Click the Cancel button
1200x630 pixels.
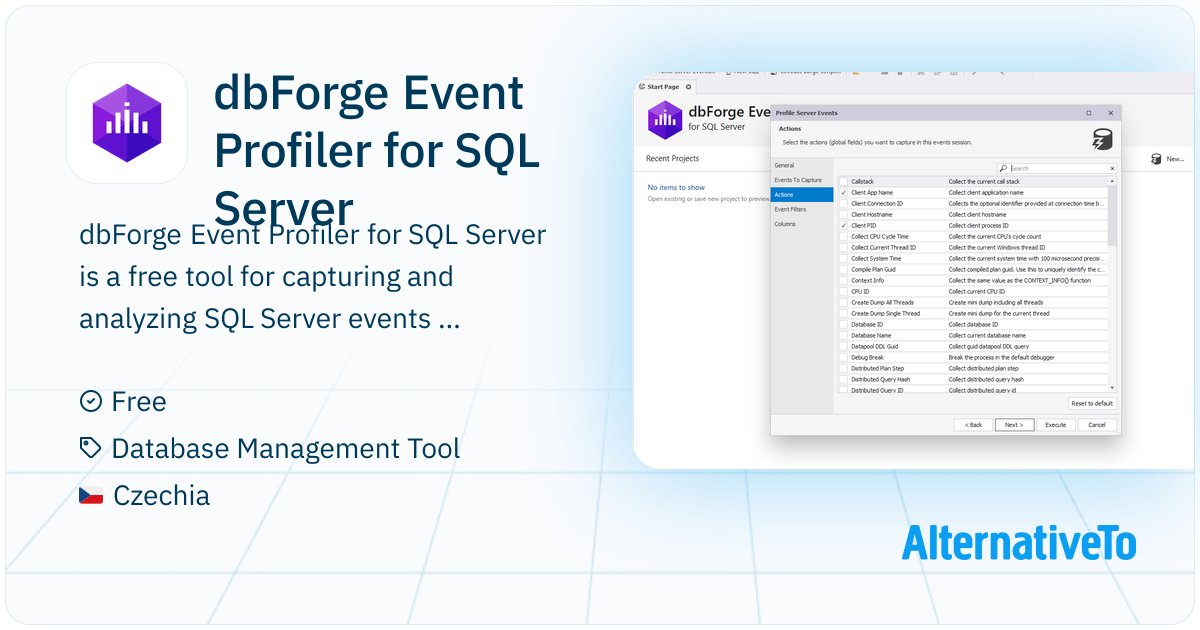coord(1096,424)
